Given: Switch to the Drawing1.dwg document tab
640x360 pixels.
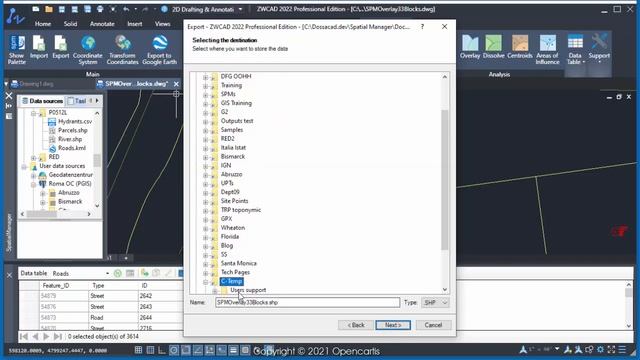Looking at the screenshot, I should coord(33,84).
